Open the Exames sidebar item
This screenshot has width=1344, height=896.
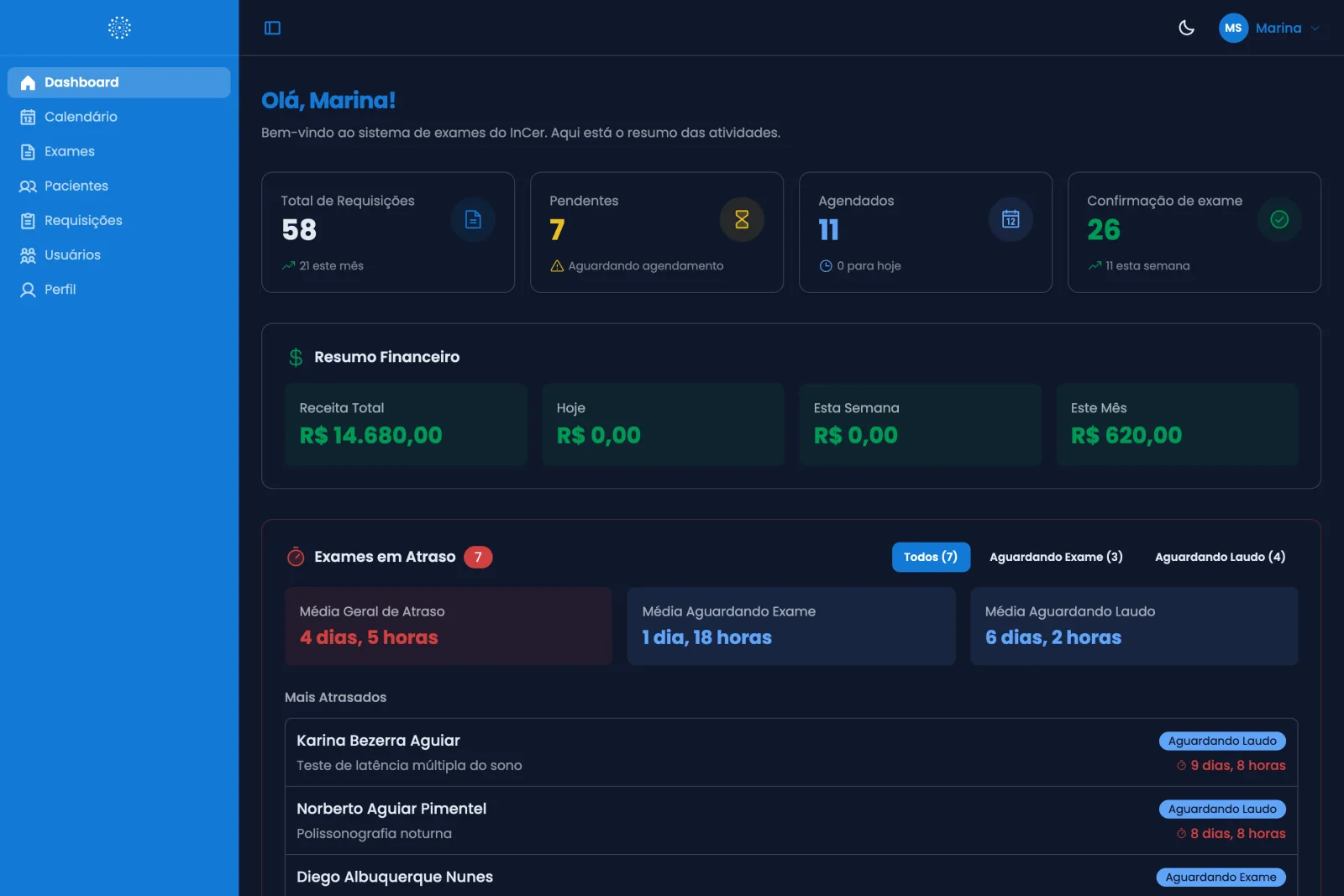[x=119, y=151]
